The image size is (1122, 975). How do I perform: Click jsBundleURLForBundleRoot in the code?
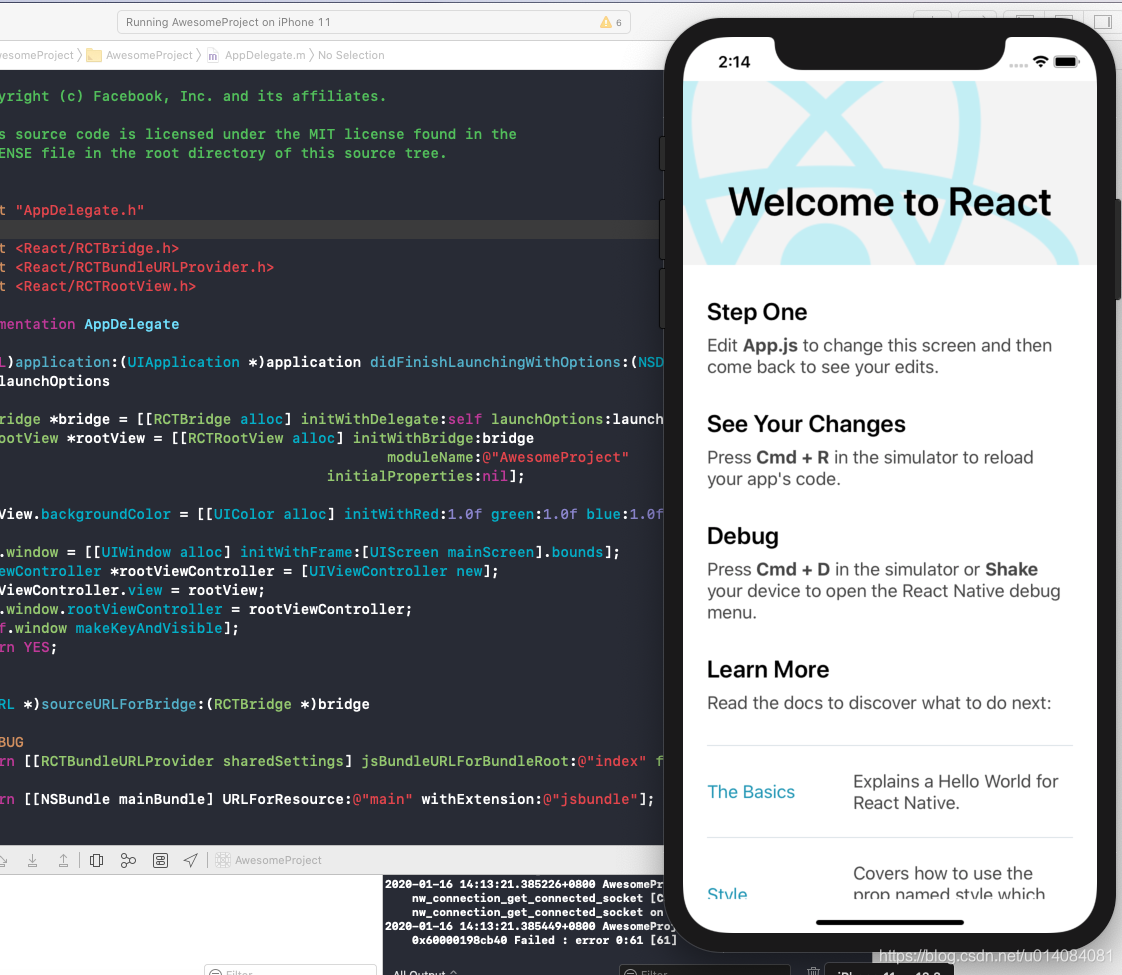465,761
